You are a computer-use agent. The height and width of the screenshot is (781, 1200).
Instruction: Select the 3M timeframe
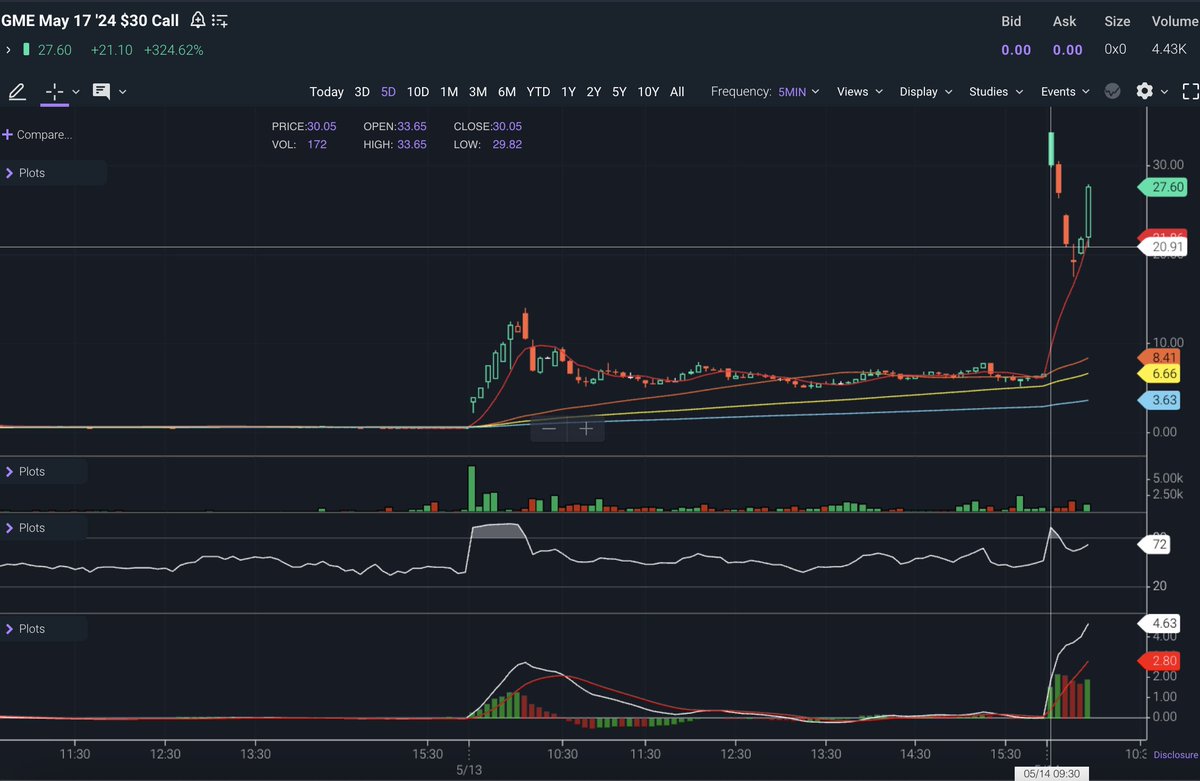click(478, 91)
